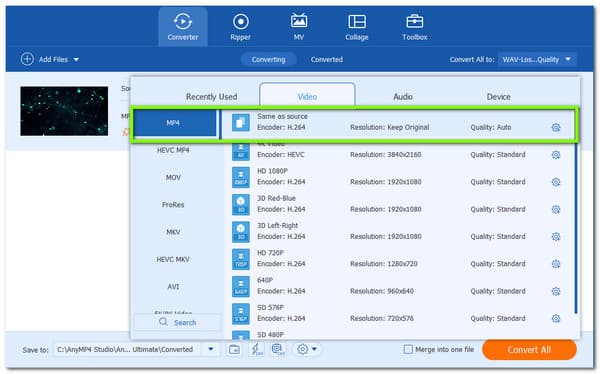Open the Converter module
This screenshot has height=374, width=600.
(x=183, y=27)
